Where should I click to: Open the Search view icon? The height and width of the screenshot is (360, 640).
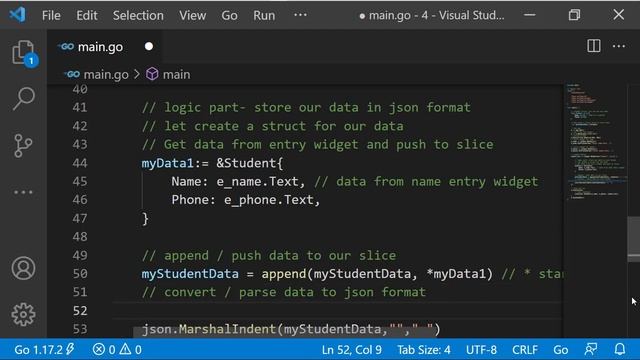coord(23,98)
